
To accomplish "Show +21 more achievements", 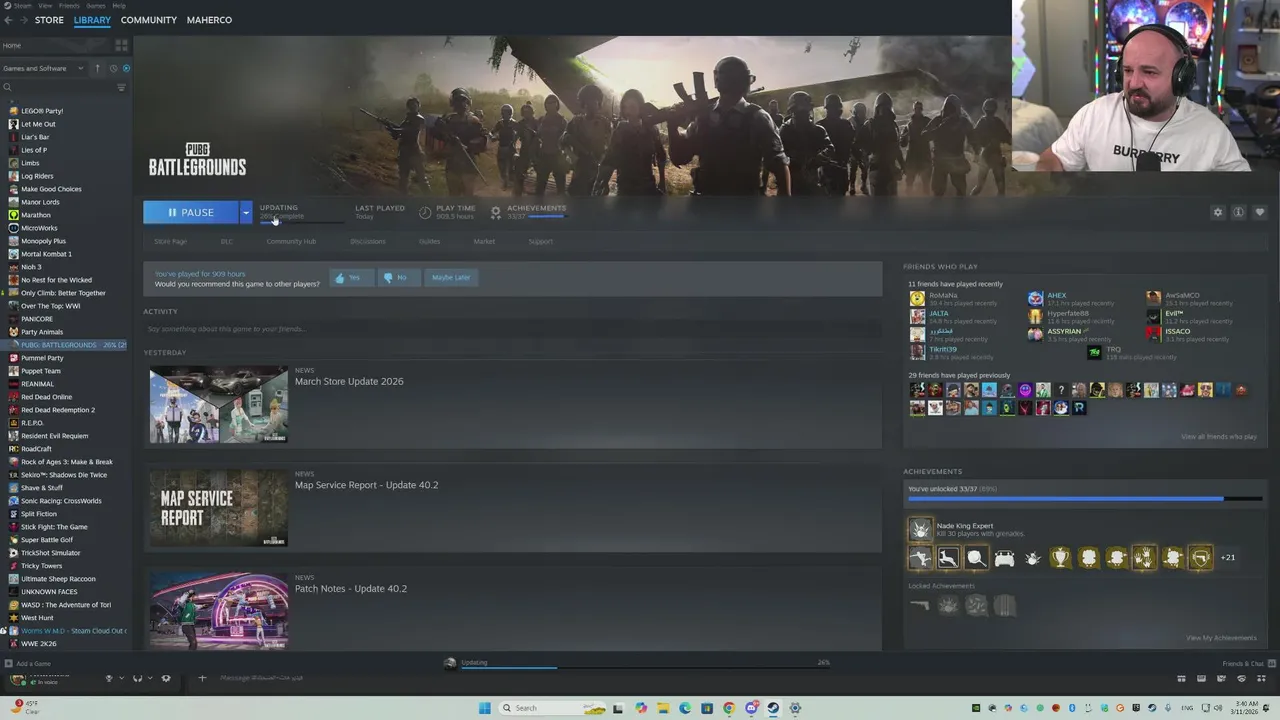I will tap(1228, 558).
